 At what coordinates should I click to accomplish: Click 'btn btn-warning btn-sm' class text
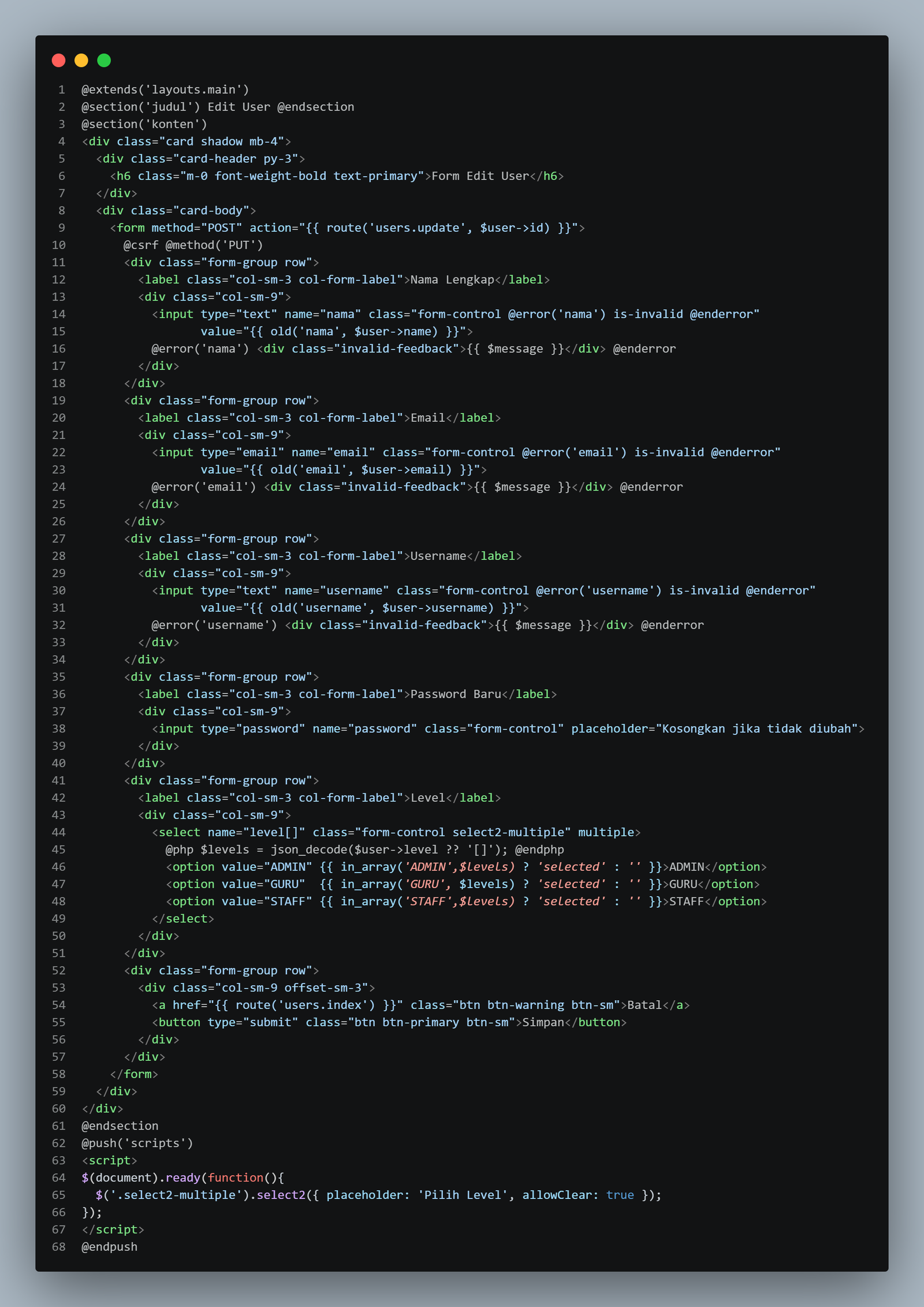point(536,1005)
